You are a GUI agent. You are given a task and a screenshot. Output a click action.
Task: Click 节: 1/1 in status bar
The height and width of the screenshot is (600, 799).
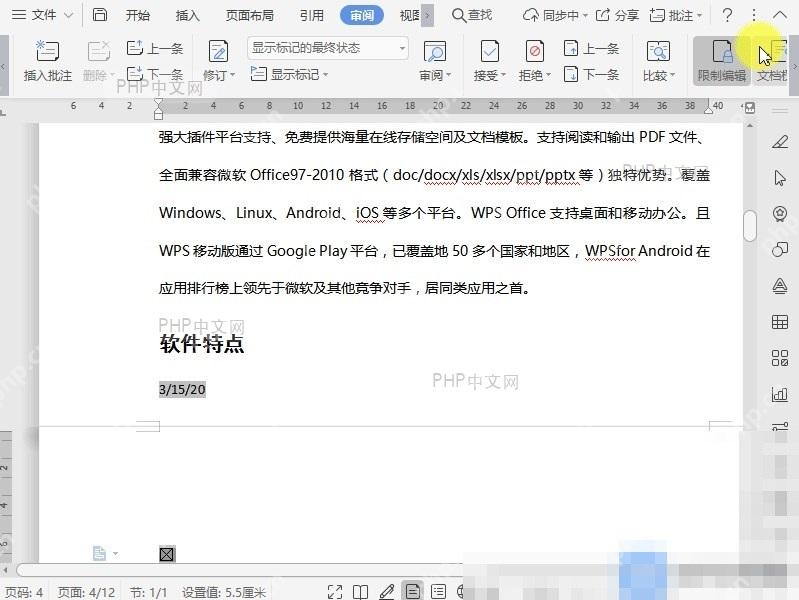[148, 592]
